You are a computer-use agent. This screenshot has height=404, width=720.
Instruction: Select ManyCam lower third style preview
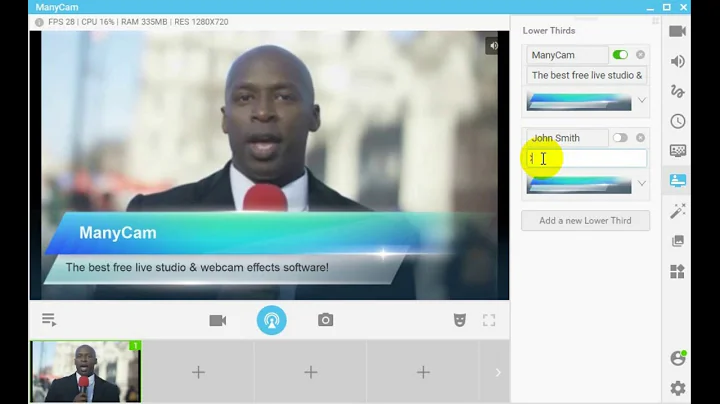pyautogui.click(x=579, y=101)
